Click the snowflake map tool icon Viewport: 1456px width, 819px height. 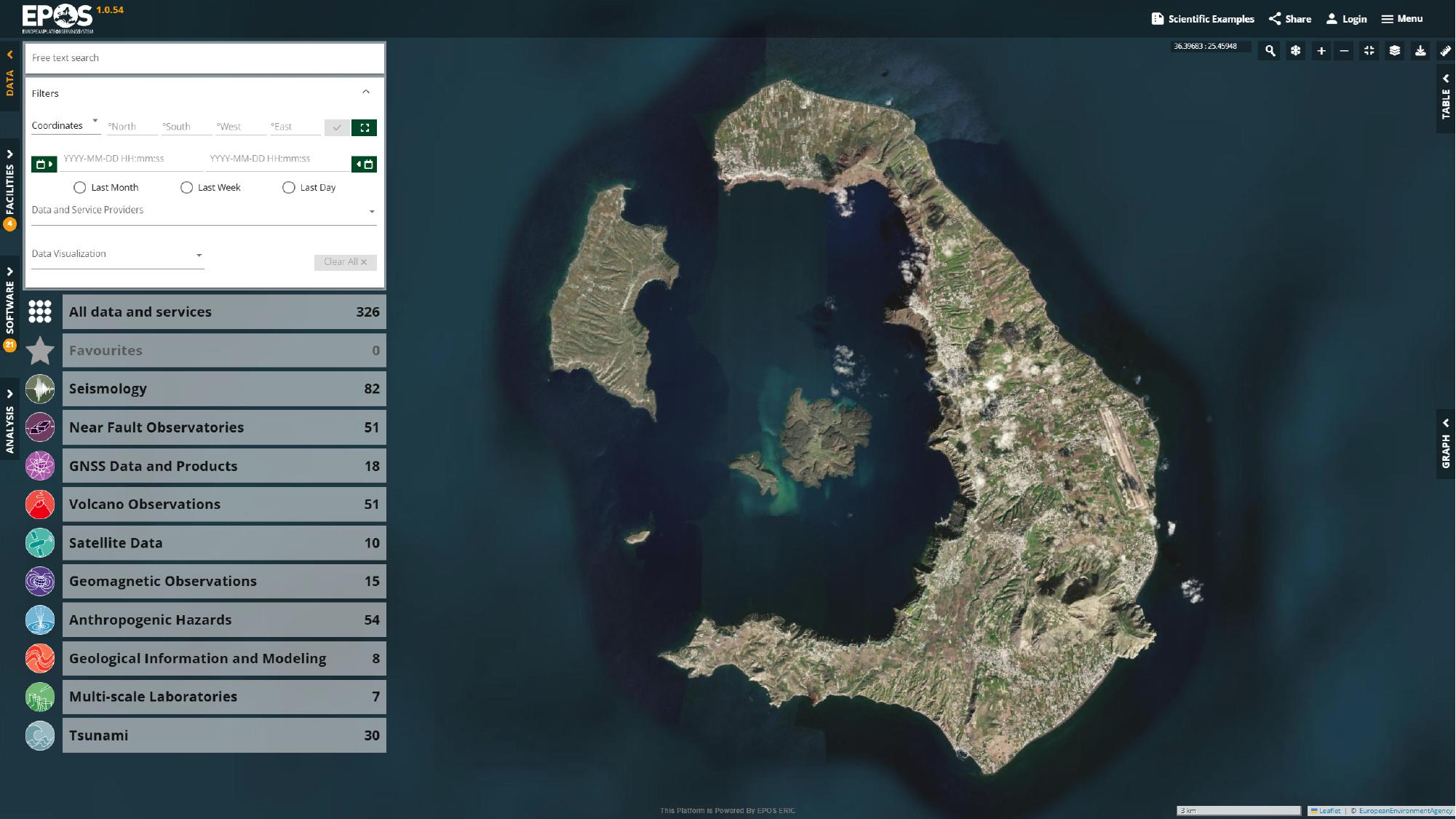(1295, 51)
